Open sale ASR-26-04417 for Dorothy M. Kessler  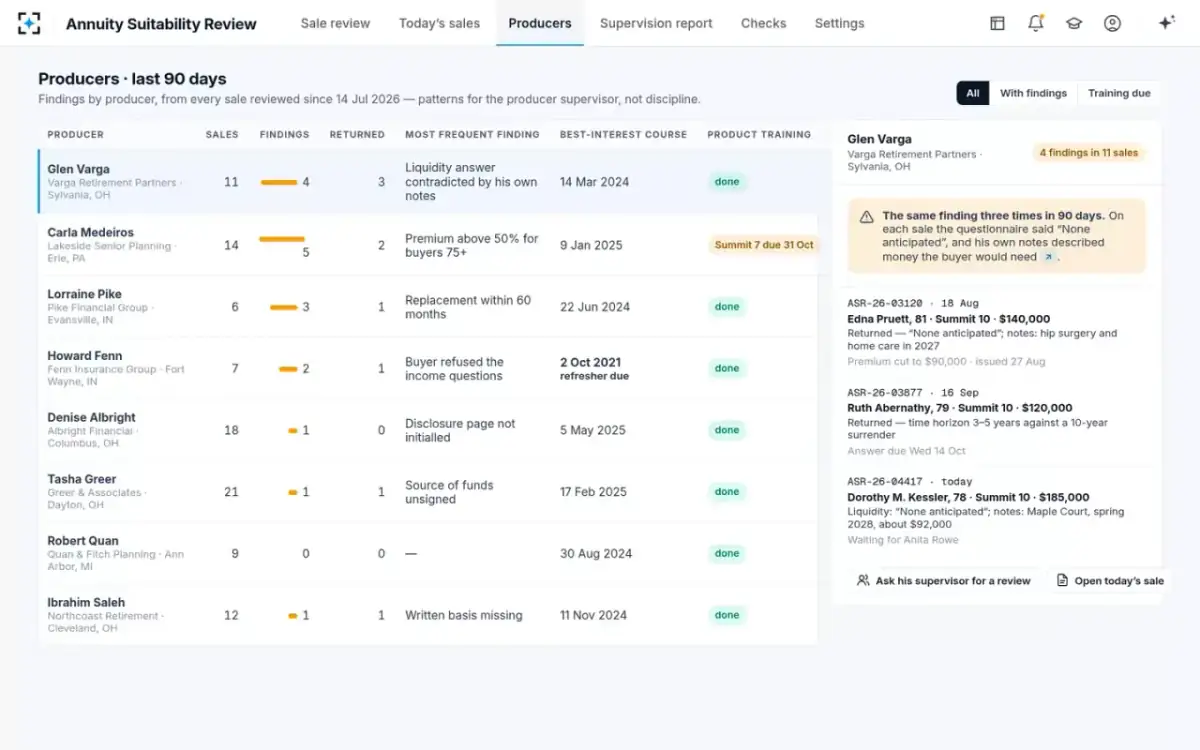(997, 510)
